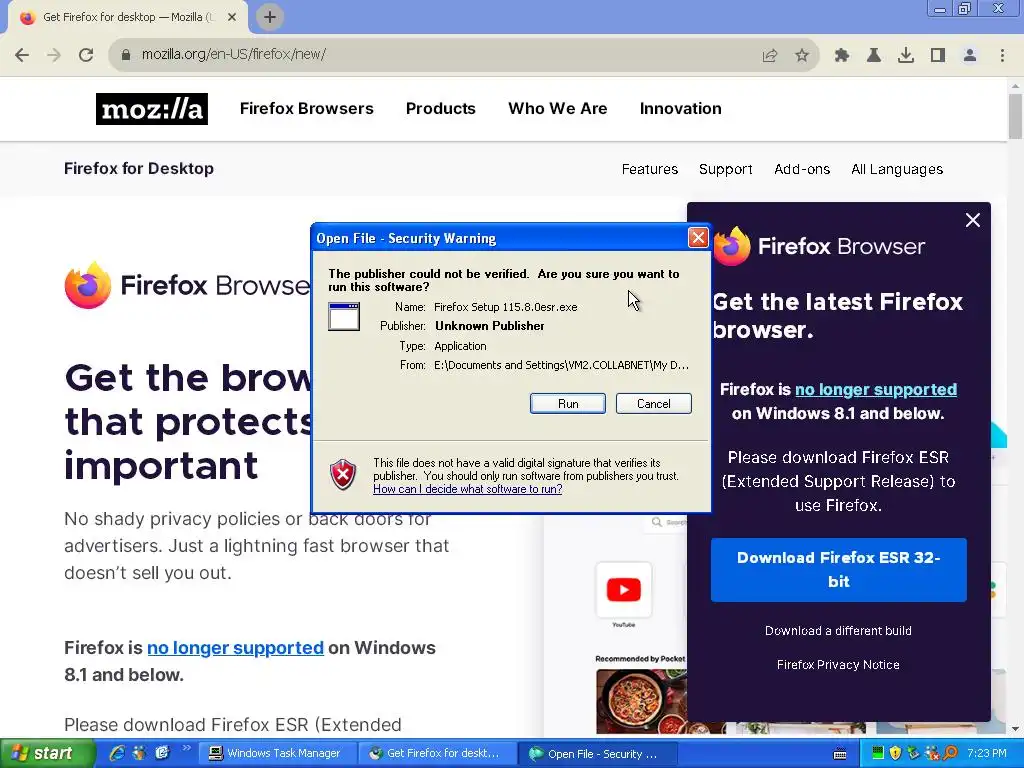Click Download Firefox ESR 32-bit button
This screenshot has height=768, width=1024.
tap(839, 569)
